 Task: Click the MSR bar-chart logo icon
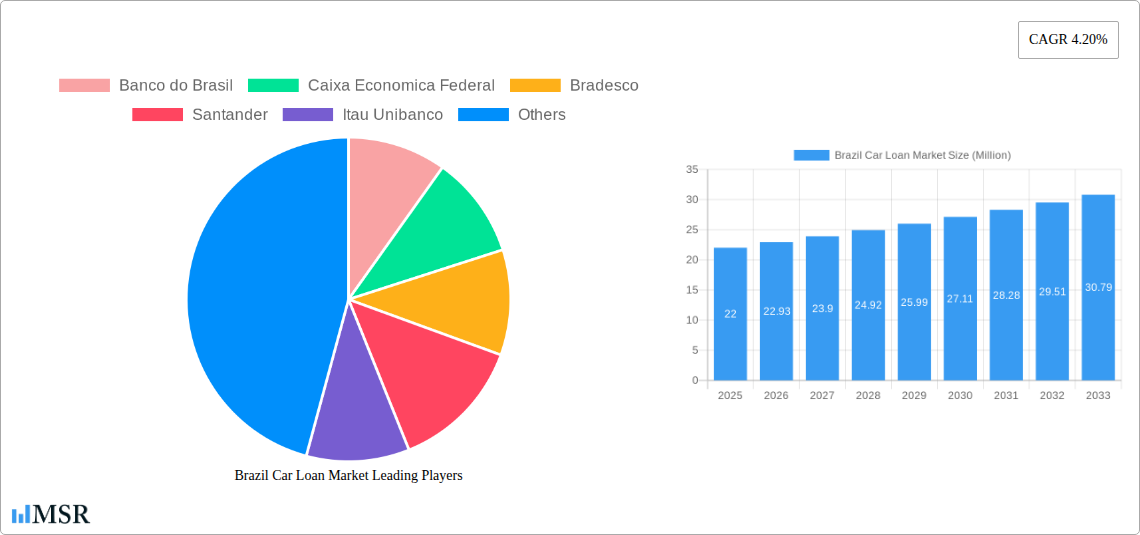pos(20,515)
